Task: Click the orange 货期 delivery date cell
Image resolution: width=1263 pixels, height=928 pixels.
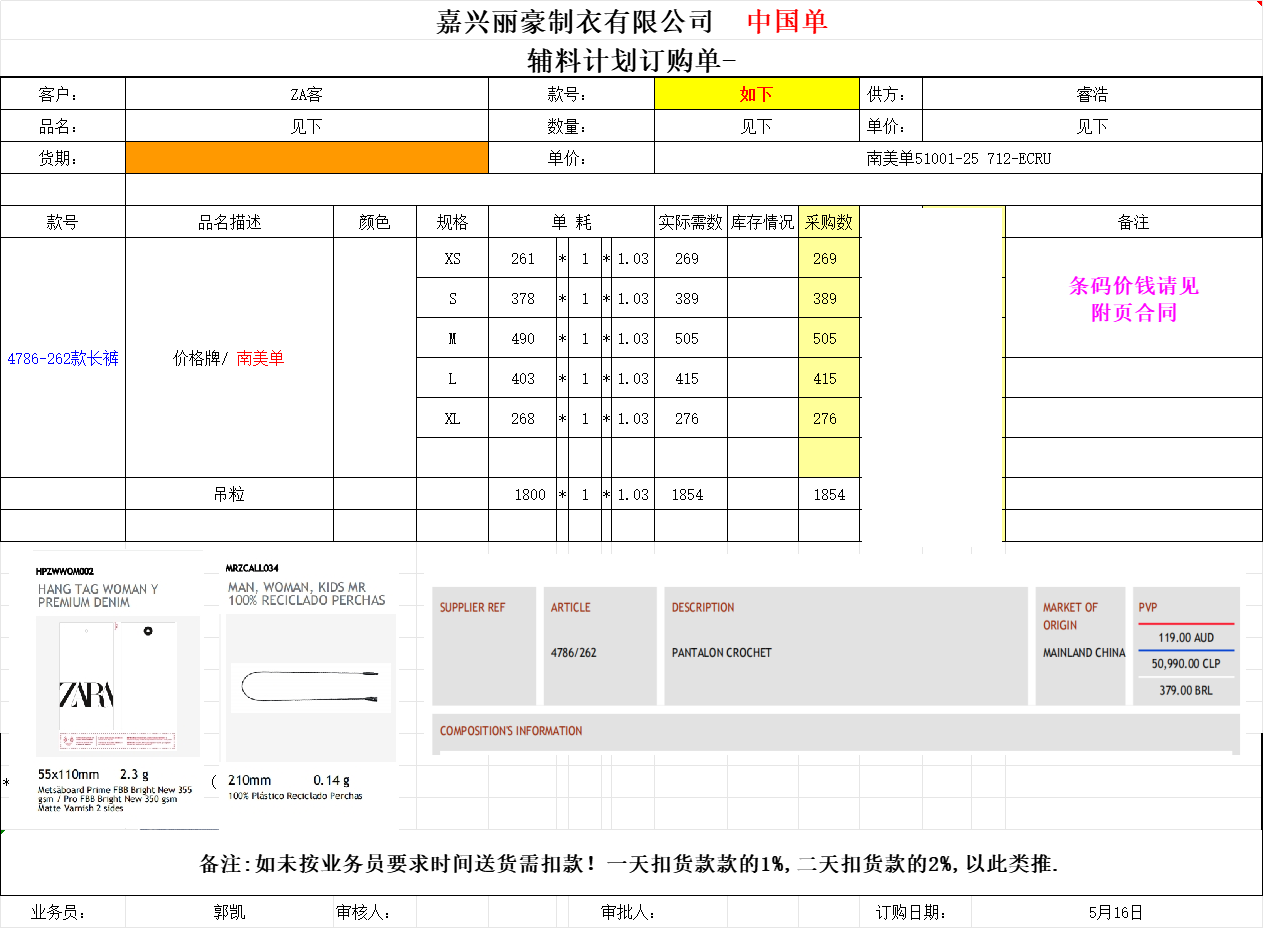Action: point(306,158)
